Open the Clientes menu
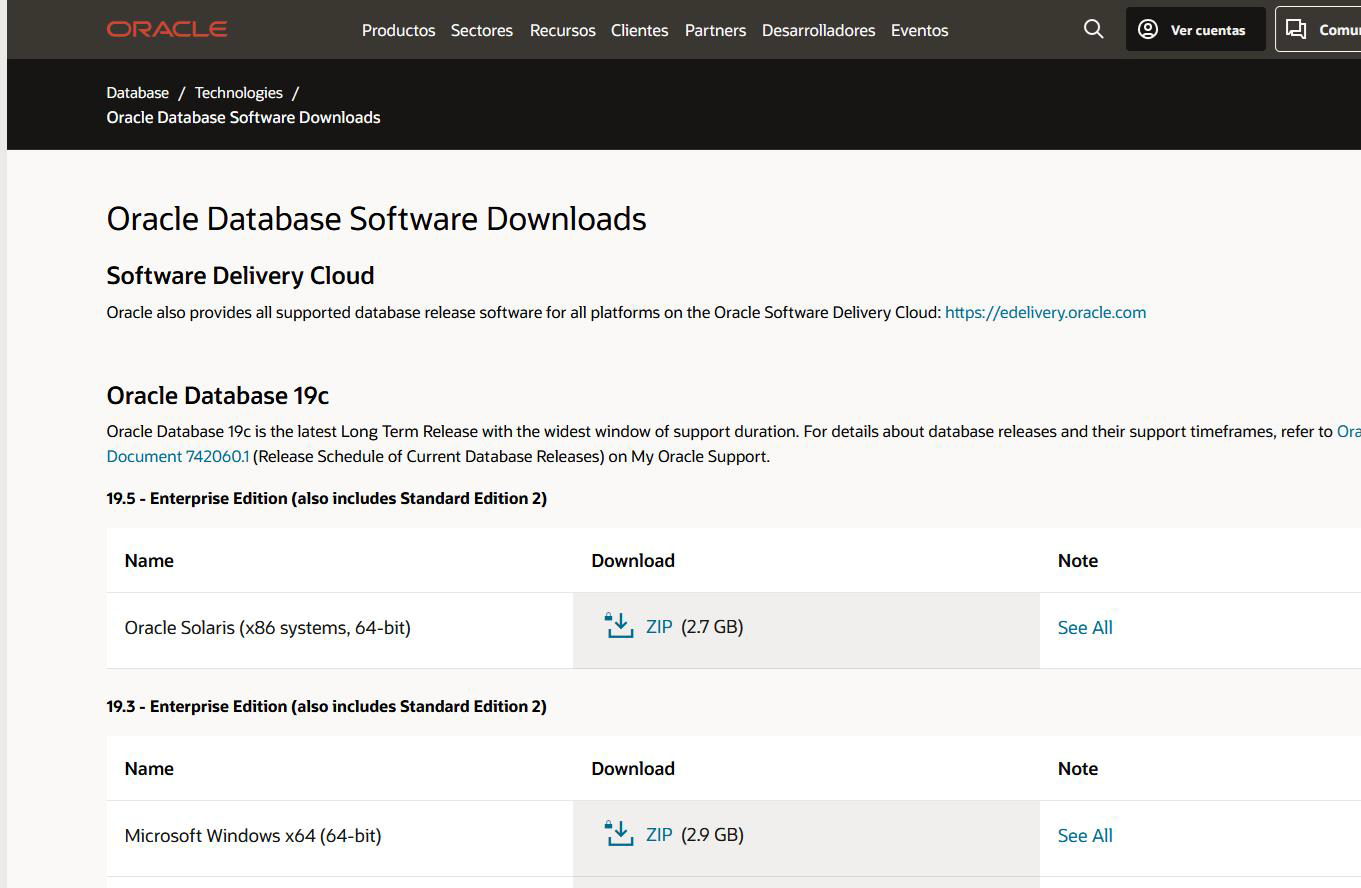The height and width of the screenshot is (888, 1361). click(x=640, y=30)
